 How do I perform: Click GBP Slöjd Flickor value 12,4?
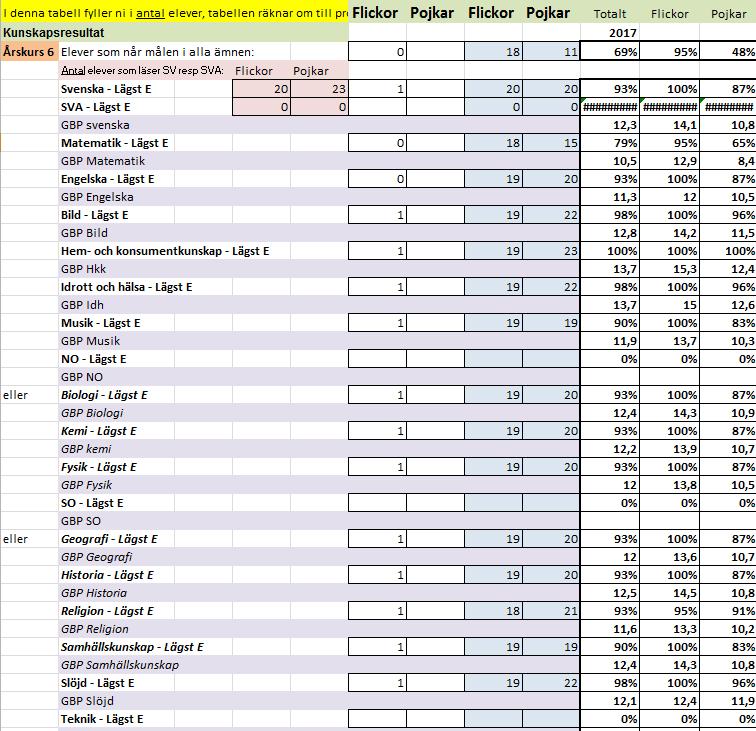point(669,701)
